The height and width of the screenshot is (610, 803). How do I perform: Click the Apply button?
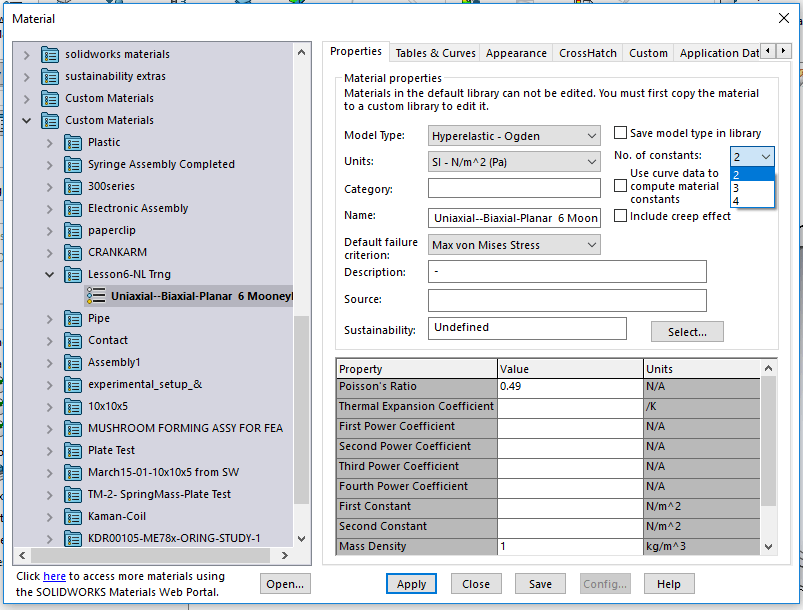[411, 584]
